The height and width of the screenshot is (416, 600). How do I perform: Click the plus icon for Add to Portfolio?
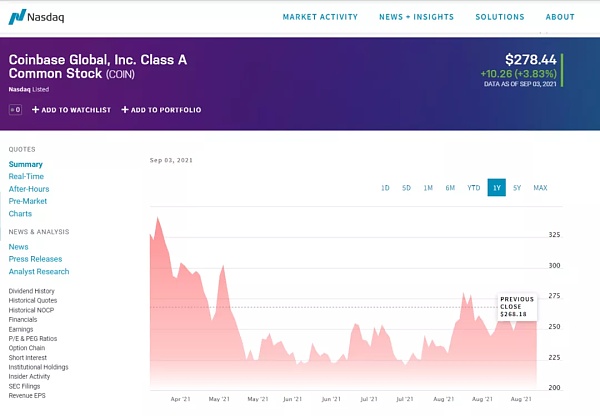[x=125, y=110]
